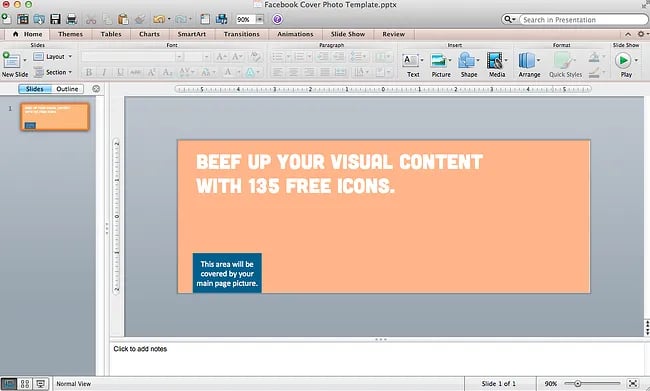The width and height of the screenshot is (650, 391).
Task: Open the Media insert icon
Action: (497, 65)
